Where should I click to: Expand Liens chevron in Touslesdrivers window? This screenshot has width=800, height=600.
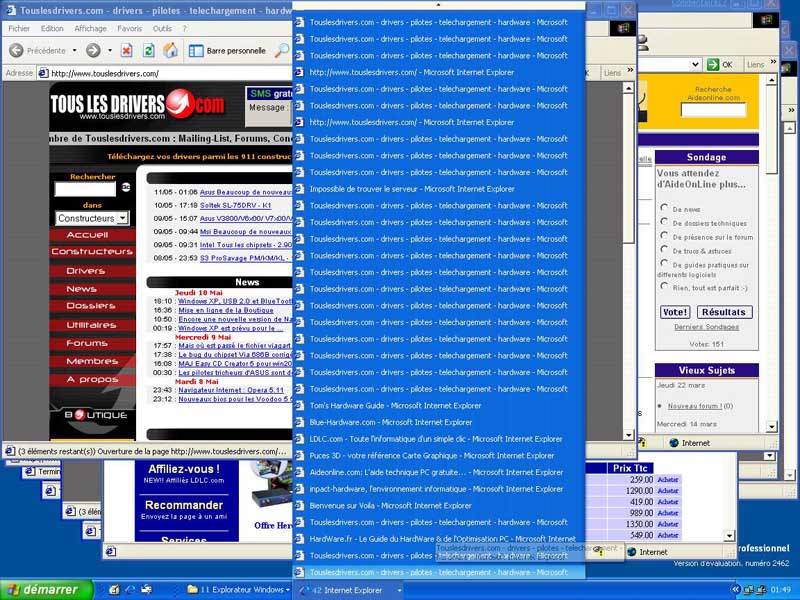(x=630, y=70)
